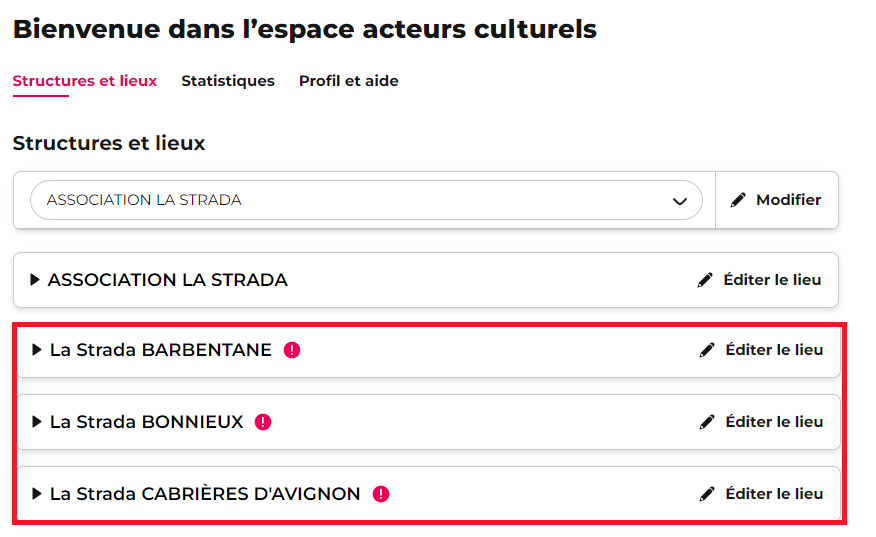This screenshot has height=537, width=876.
Task: Open the Profil et aide tab
Action: point(349,81)
